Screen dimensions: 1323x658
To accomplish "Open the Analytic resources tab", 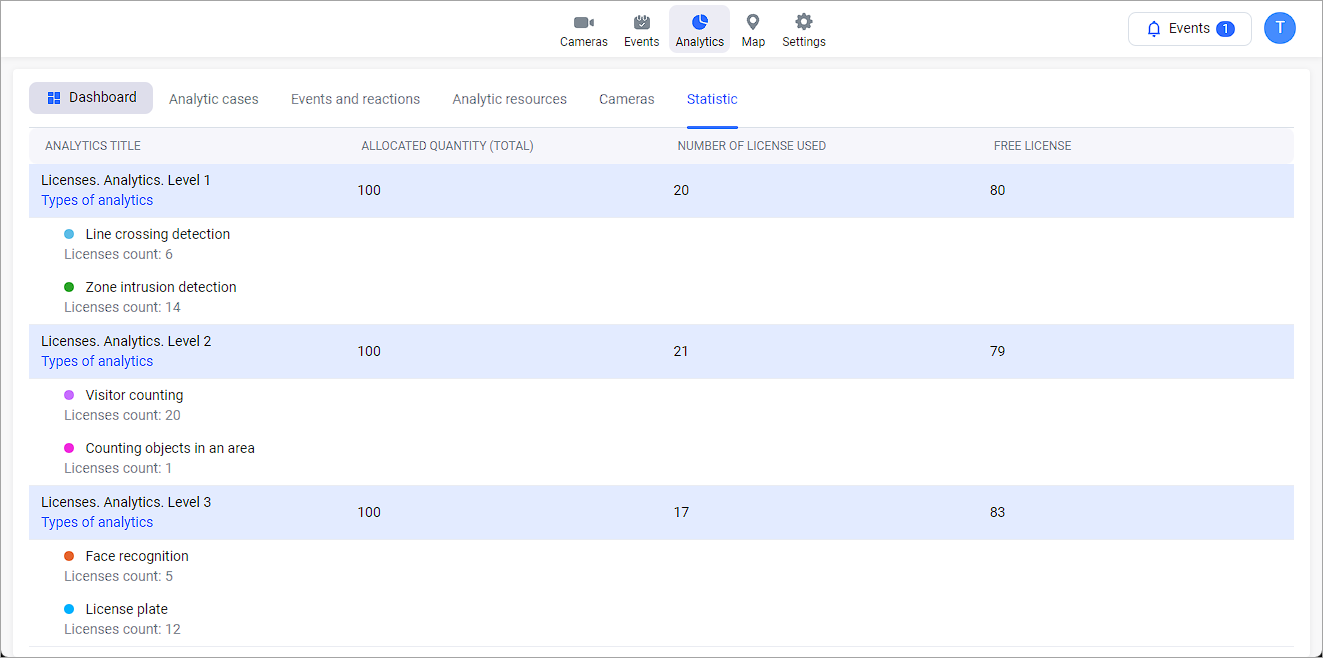I will tap(509, 99).
